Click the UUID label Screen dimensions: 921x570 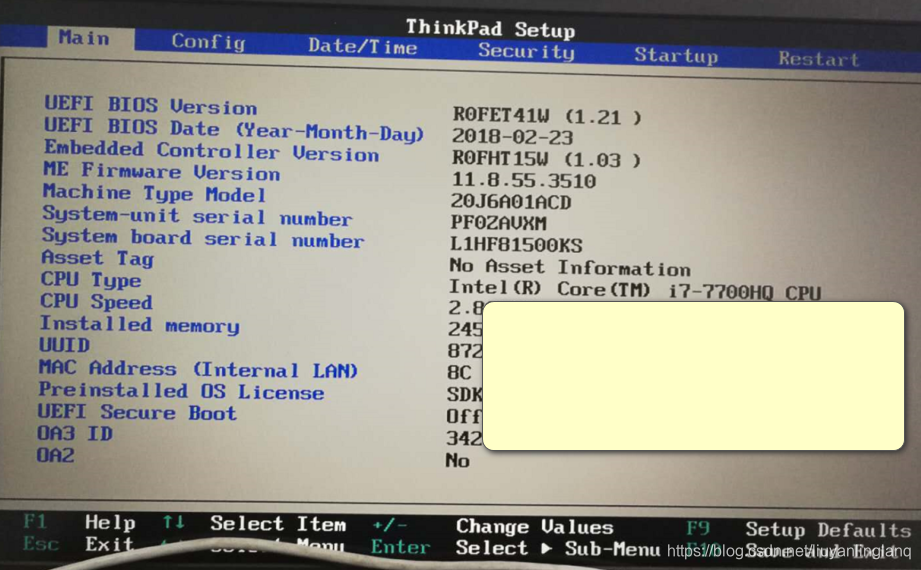click(x=64, y=345)
